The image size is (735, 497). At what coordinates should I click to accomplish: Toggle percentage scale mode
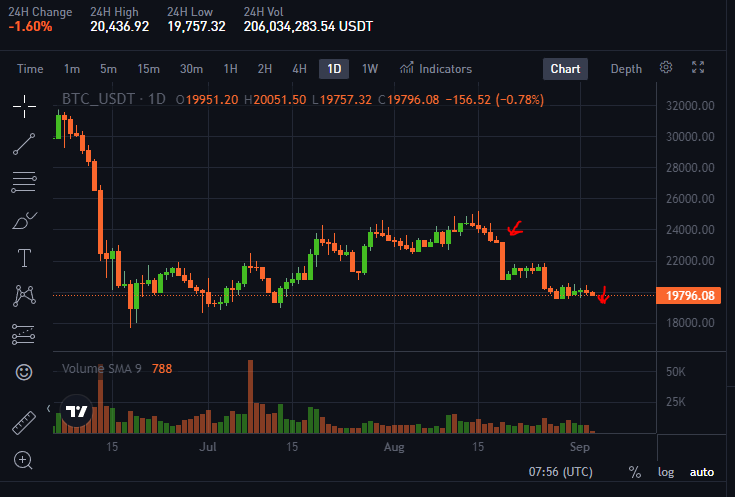635,472
